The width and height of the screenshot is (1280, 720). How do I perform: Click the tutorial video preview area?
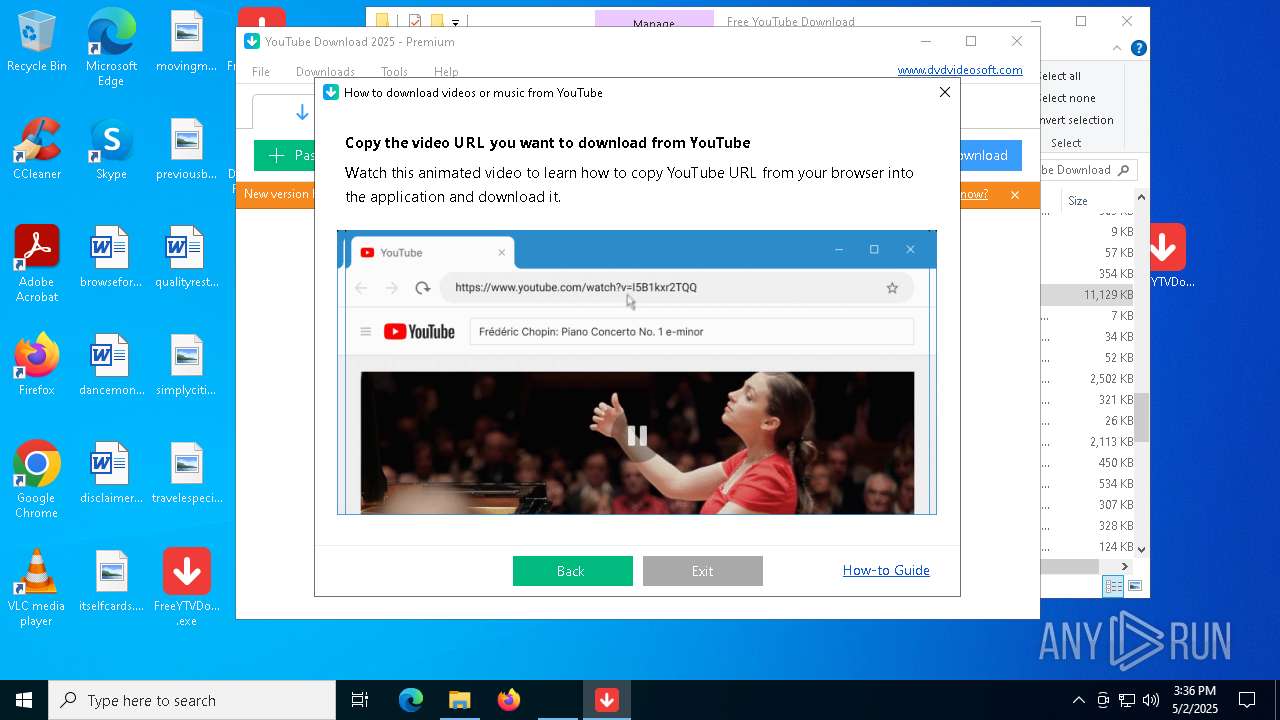(637, 372)
